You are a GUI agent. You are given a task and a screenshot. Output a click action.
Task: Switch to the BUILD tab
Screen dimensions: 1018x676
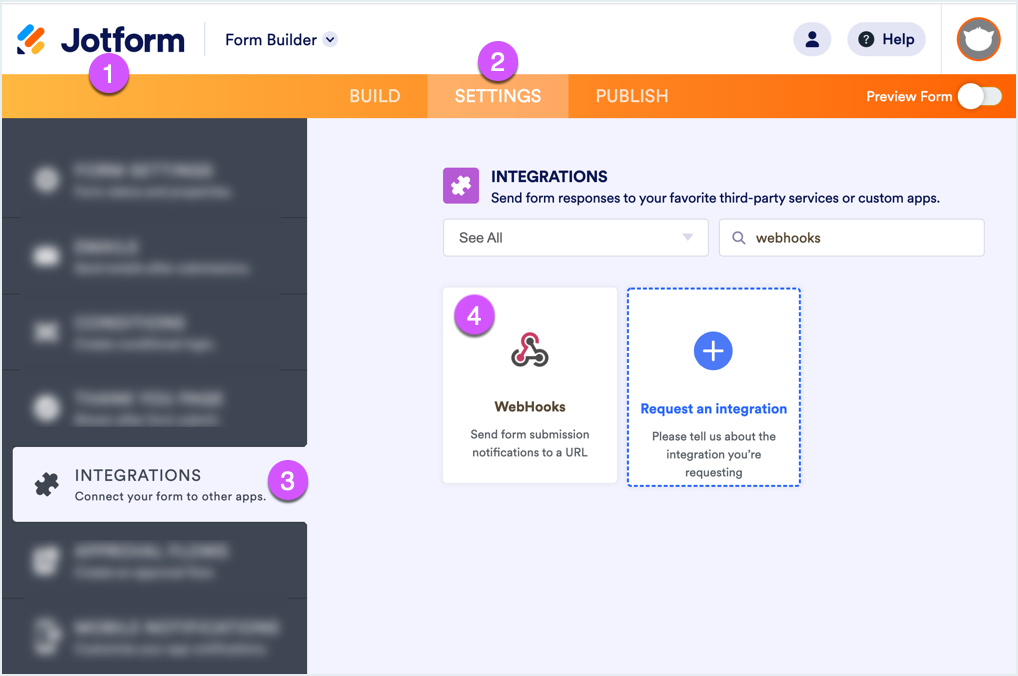pos(375,96)
